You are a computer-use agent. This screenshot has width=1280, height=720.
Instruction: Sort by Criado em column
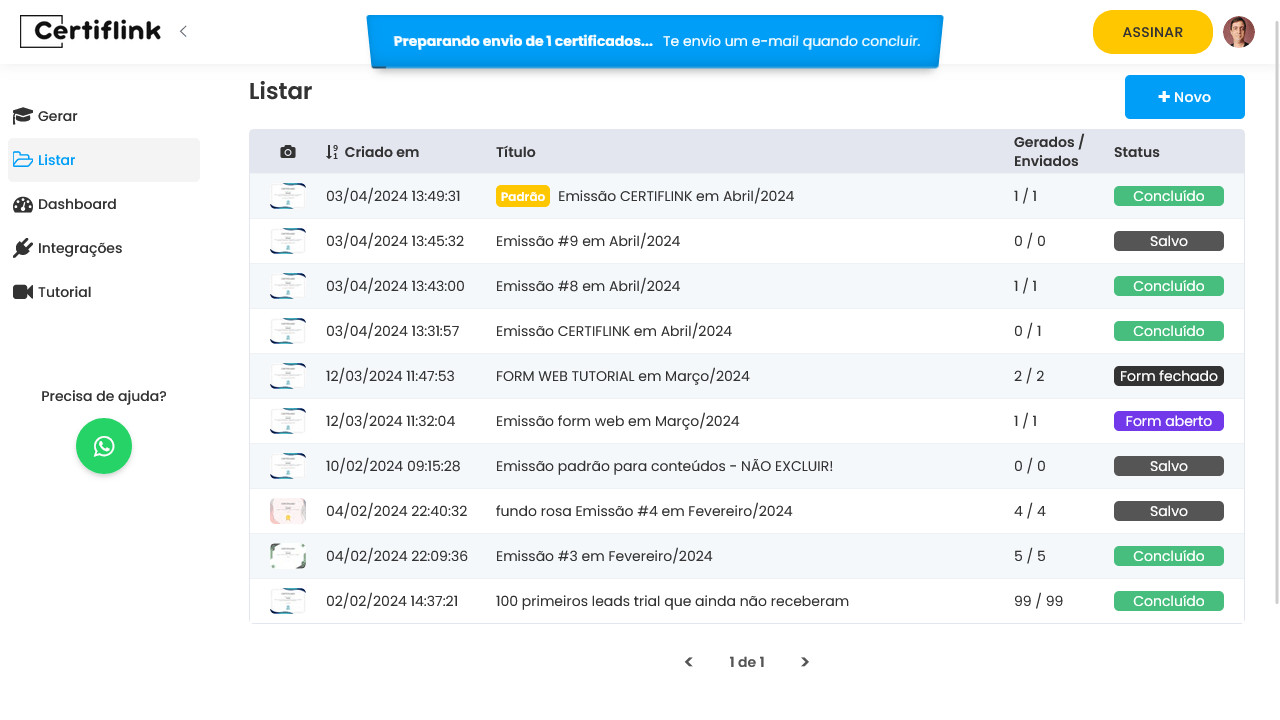(372, 152)
